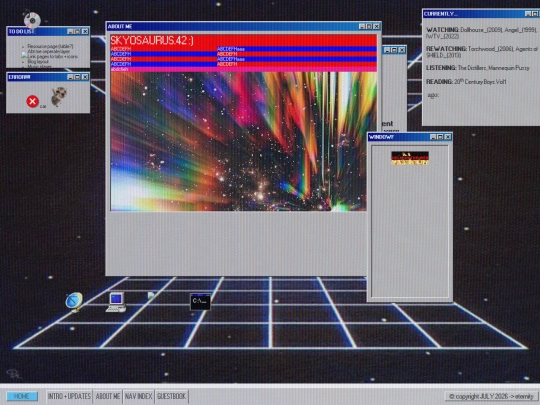Open NAV INDEX in the taskbar
Screen dimensions: 540x405
coord(138,396)
